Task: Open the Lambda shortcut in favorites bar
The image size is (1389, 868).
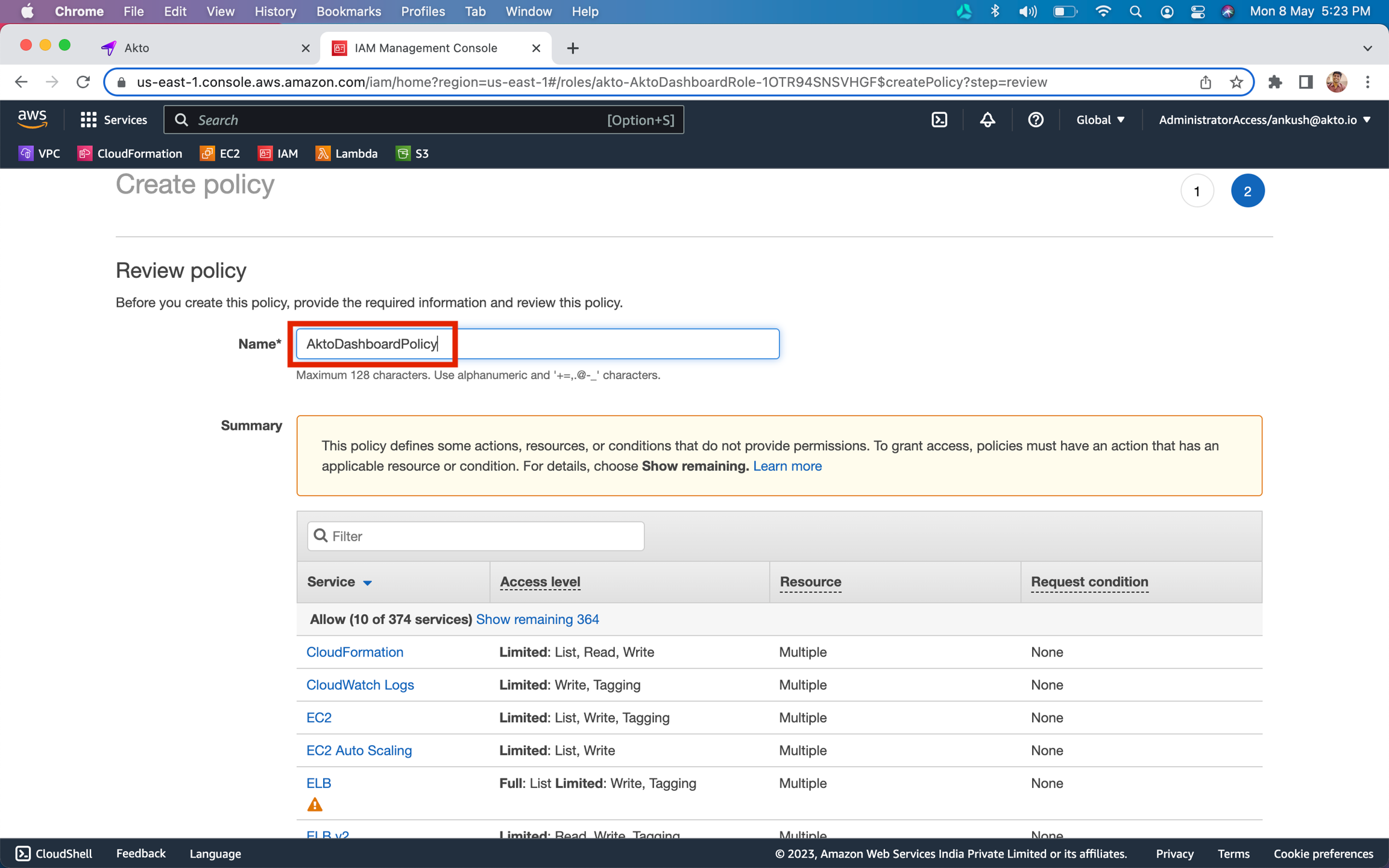Action: [x=346, y=154]
